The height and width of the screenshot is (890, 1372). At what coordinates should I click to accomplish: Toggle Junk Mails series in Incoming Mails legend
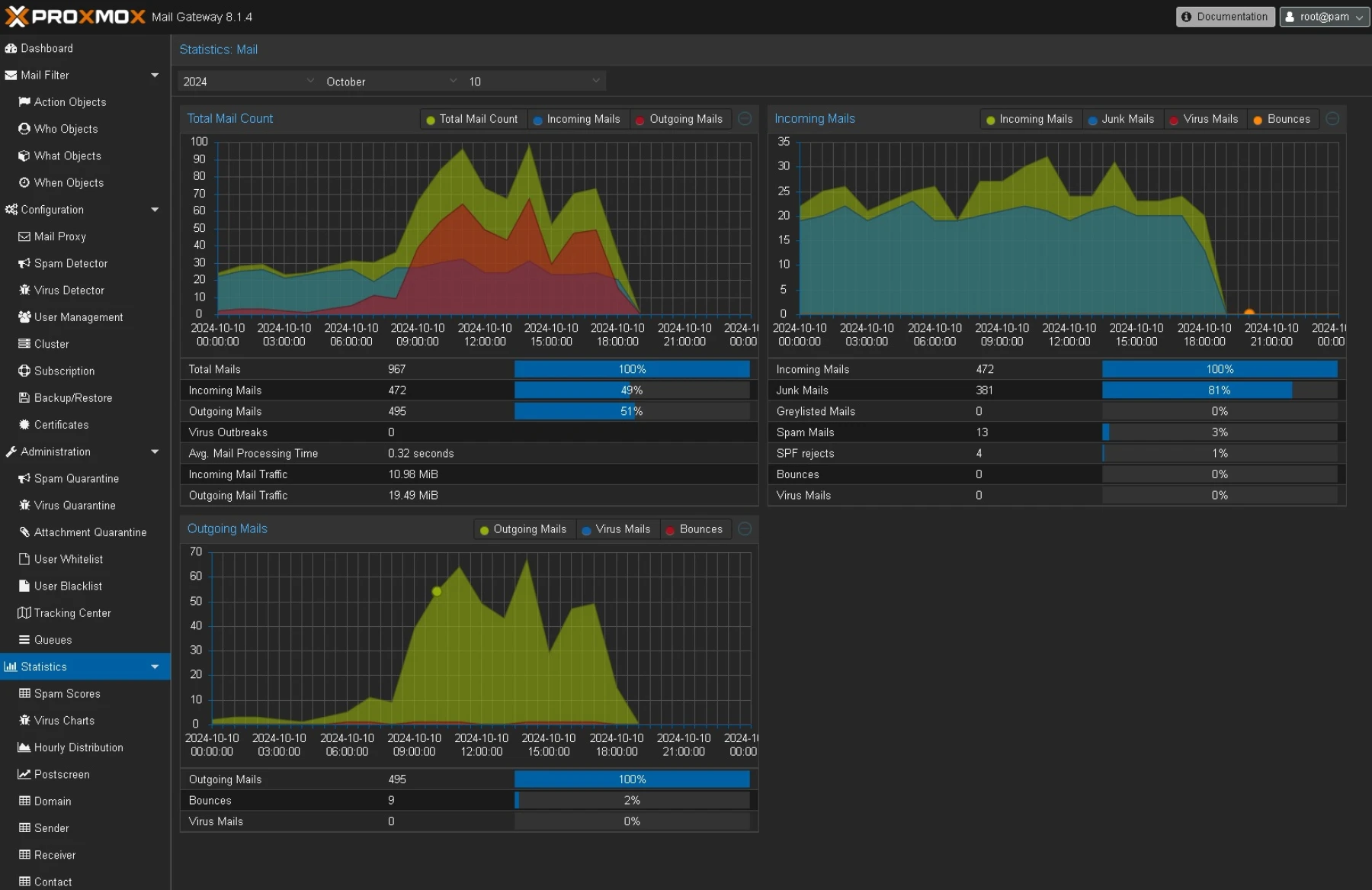1120,119
